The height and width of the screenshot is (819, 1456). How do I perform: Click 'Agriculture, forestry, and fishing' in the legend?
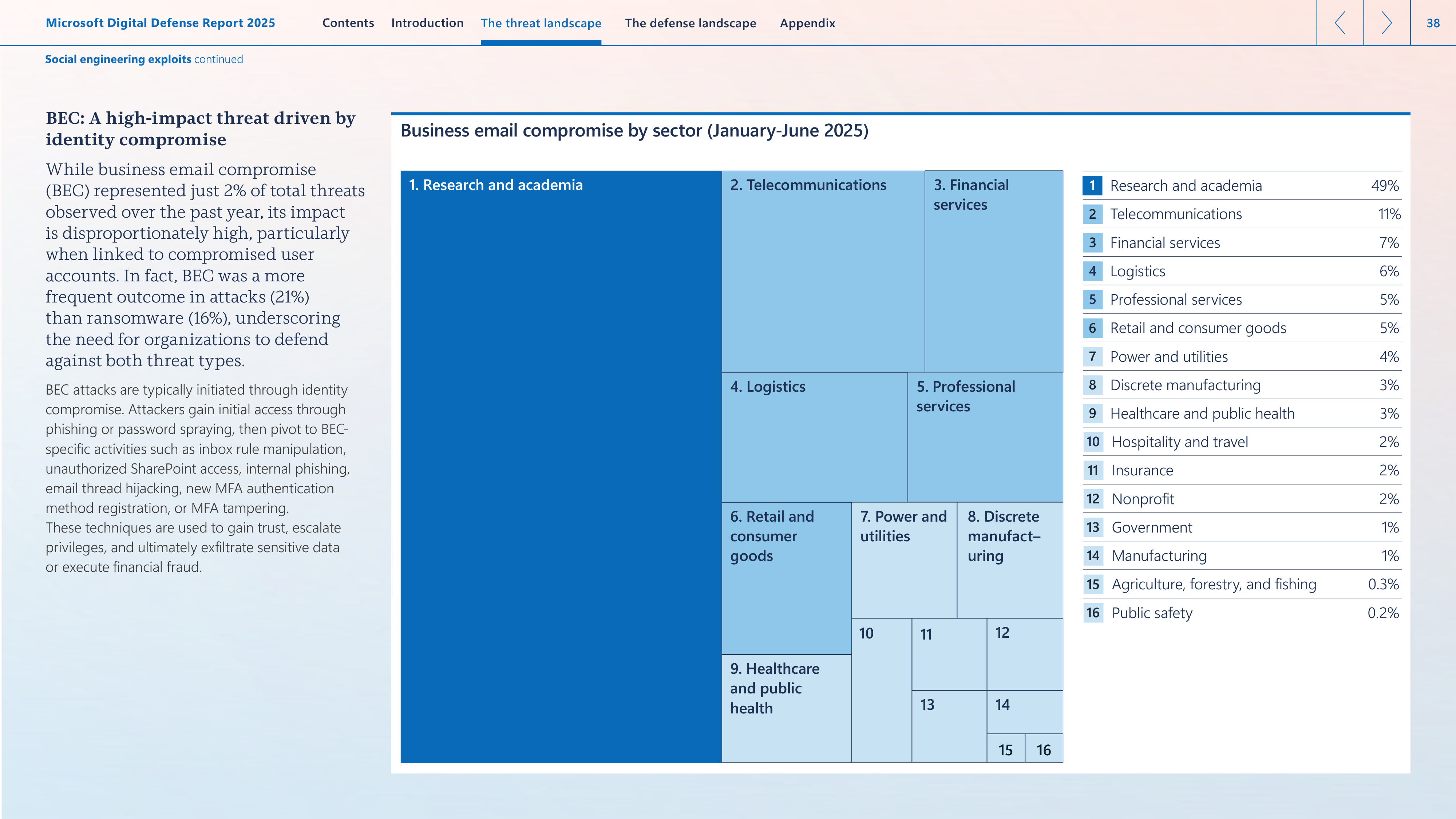[x=1214, y=585]
